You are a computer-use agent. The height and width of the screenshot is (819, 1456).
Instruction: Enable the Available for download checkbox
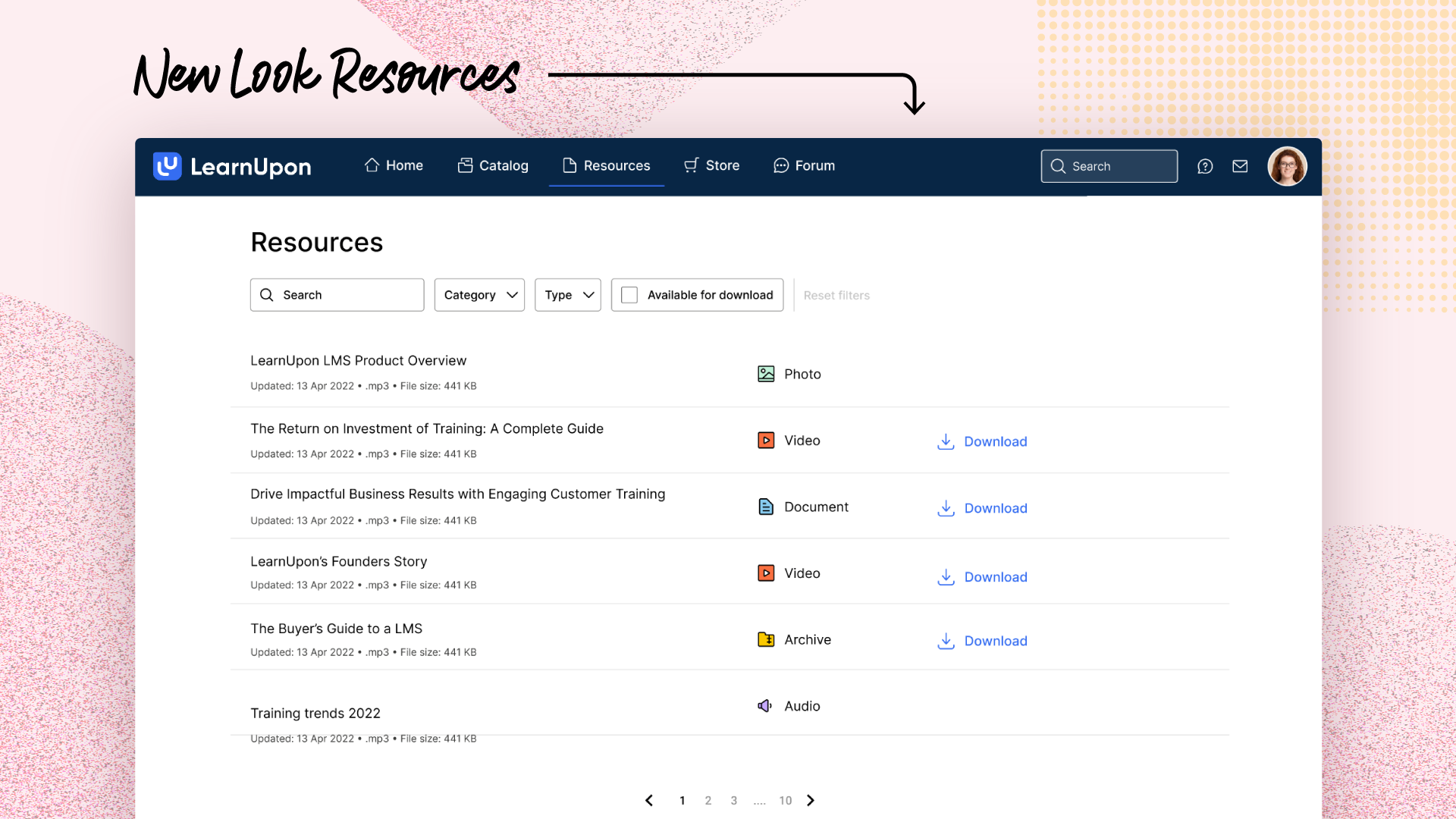[x=629, y=295]
